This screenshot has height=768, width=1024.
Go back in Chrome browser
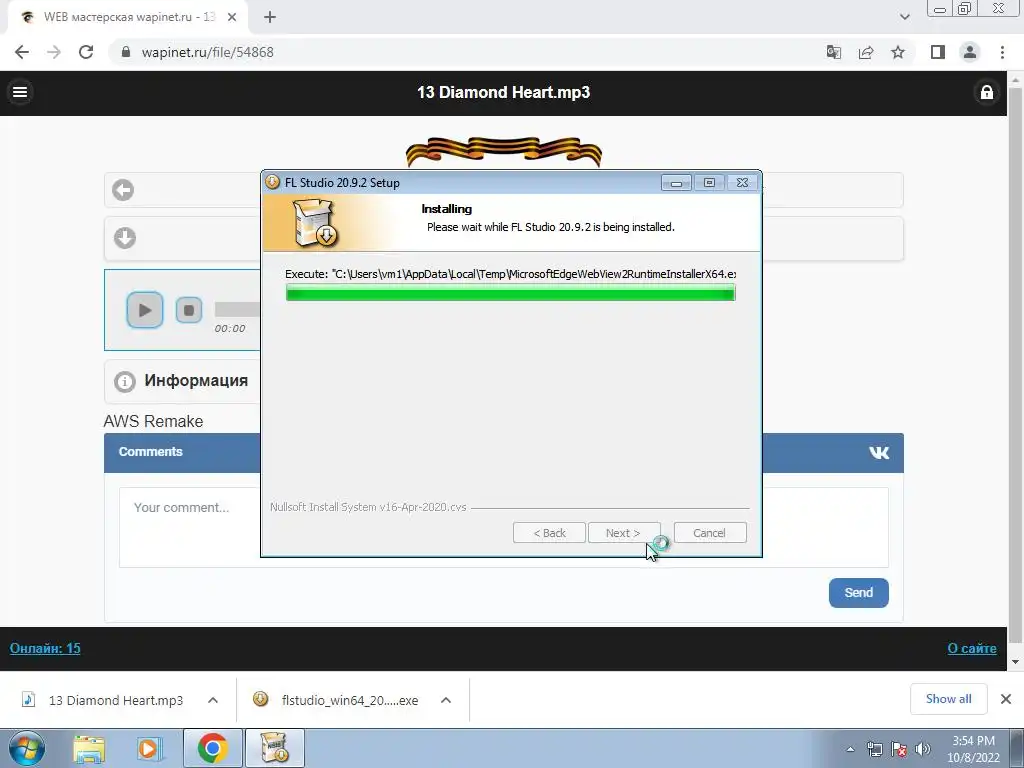[22, 52]
